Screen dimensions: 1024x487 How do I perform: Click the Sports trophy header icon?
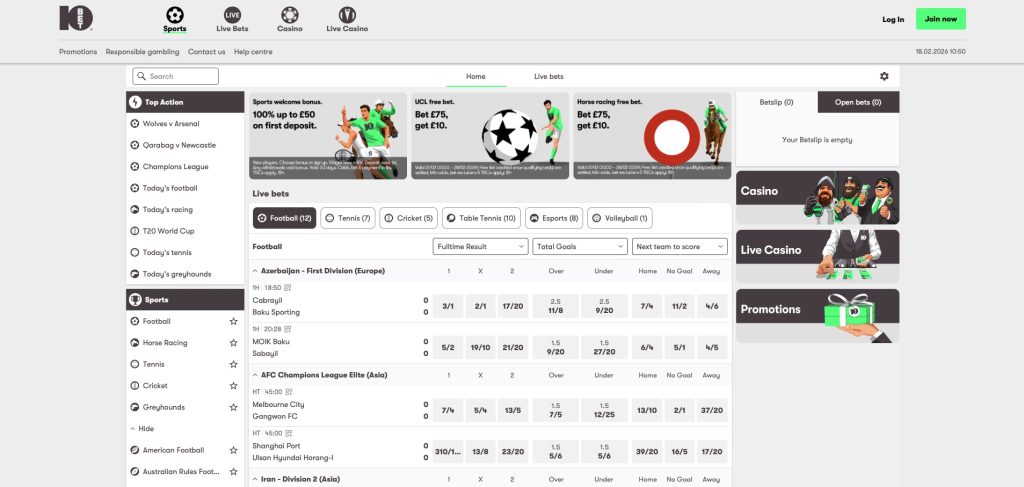click(x=135, y=300)
